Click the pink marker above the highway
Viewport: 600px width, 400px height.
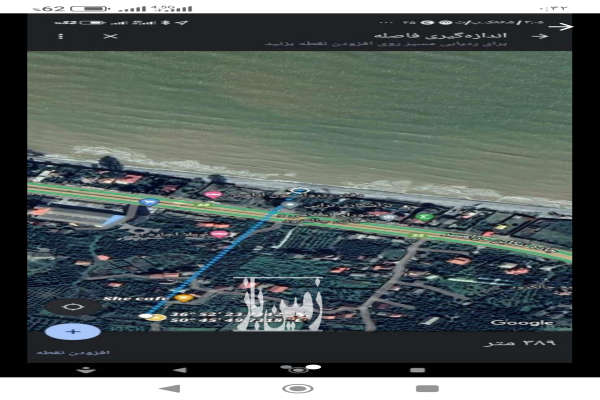213,194
